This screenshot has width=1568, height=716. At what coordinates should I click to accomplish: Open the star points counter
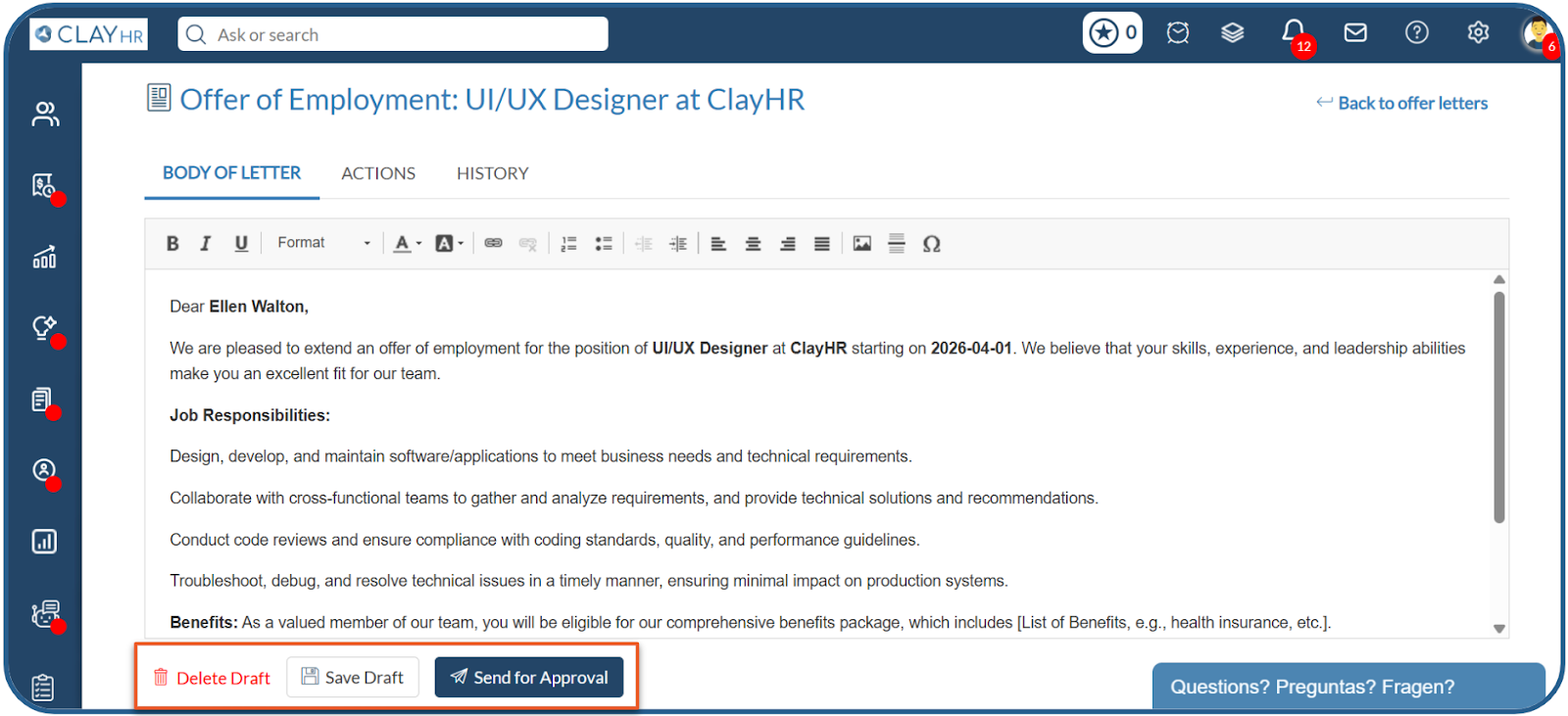click(1112, 32)
